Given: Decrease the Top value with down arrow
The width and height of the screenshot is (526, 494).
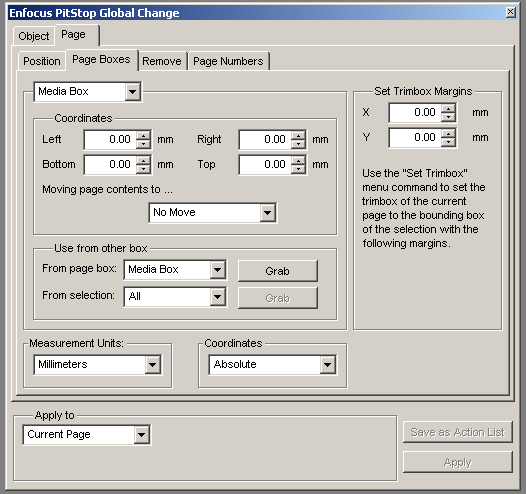Looking at the screenshot, I should (298, 169).
